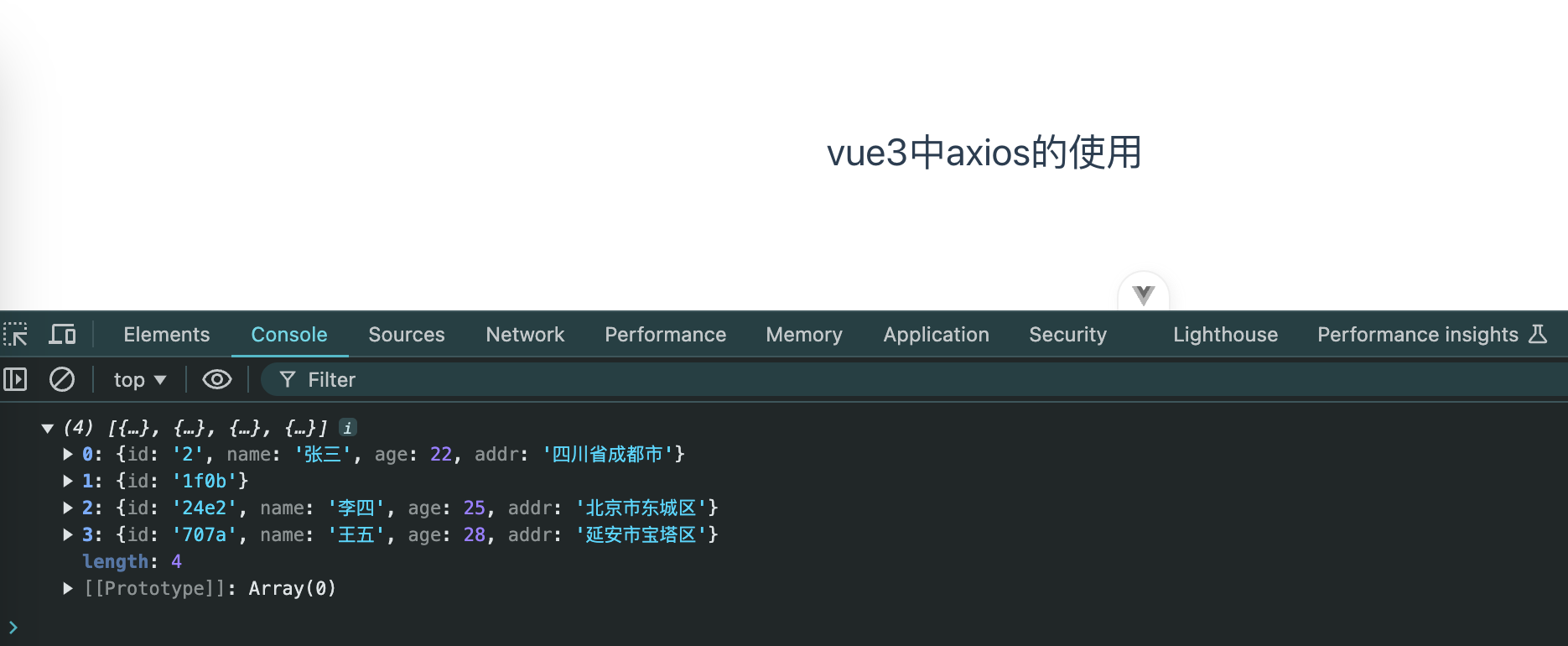Switch to the Elements tab

coord(166,335)
